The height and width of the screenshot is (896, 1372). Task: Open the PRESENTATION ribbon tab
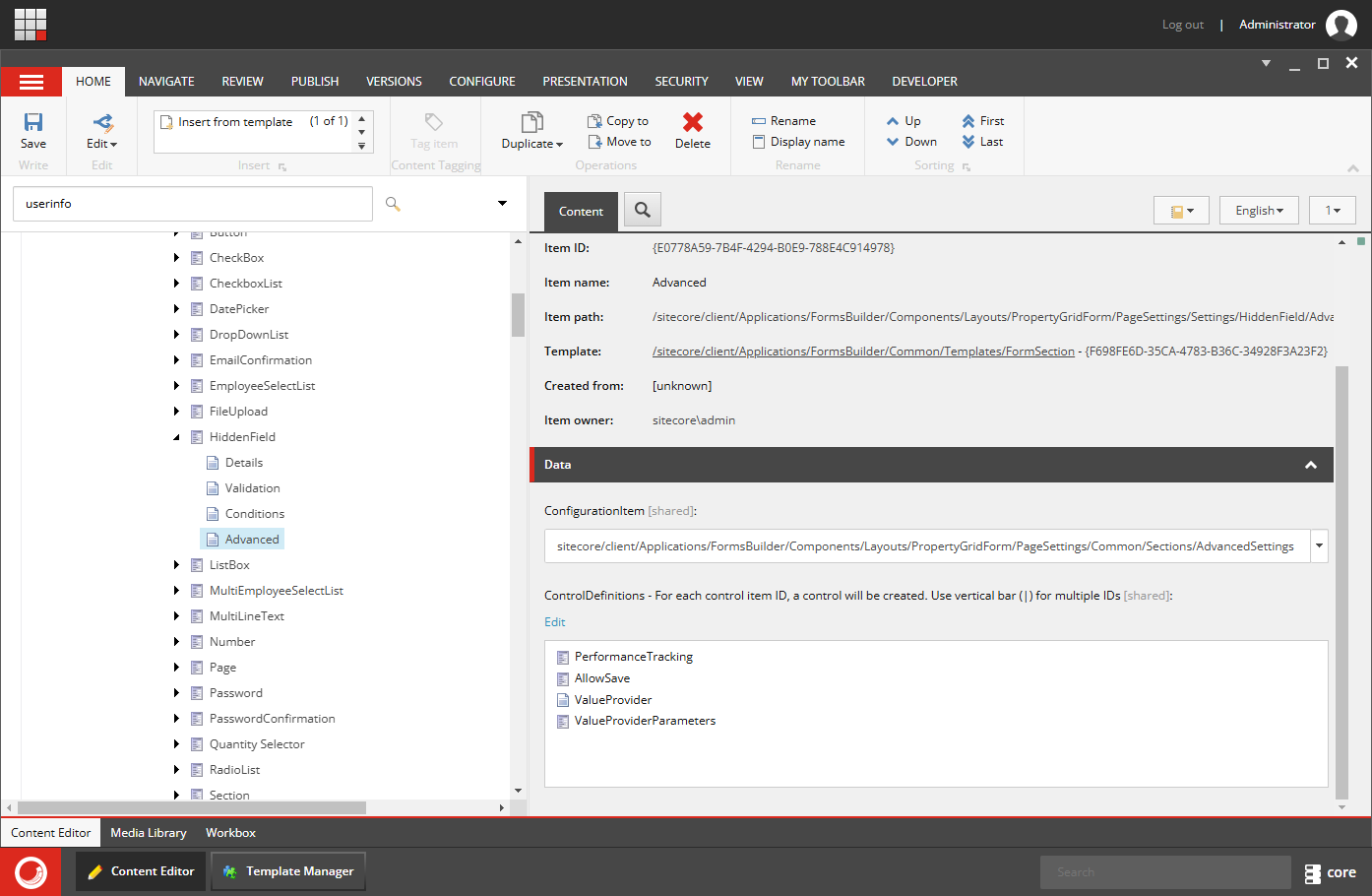tap(585, 82)
